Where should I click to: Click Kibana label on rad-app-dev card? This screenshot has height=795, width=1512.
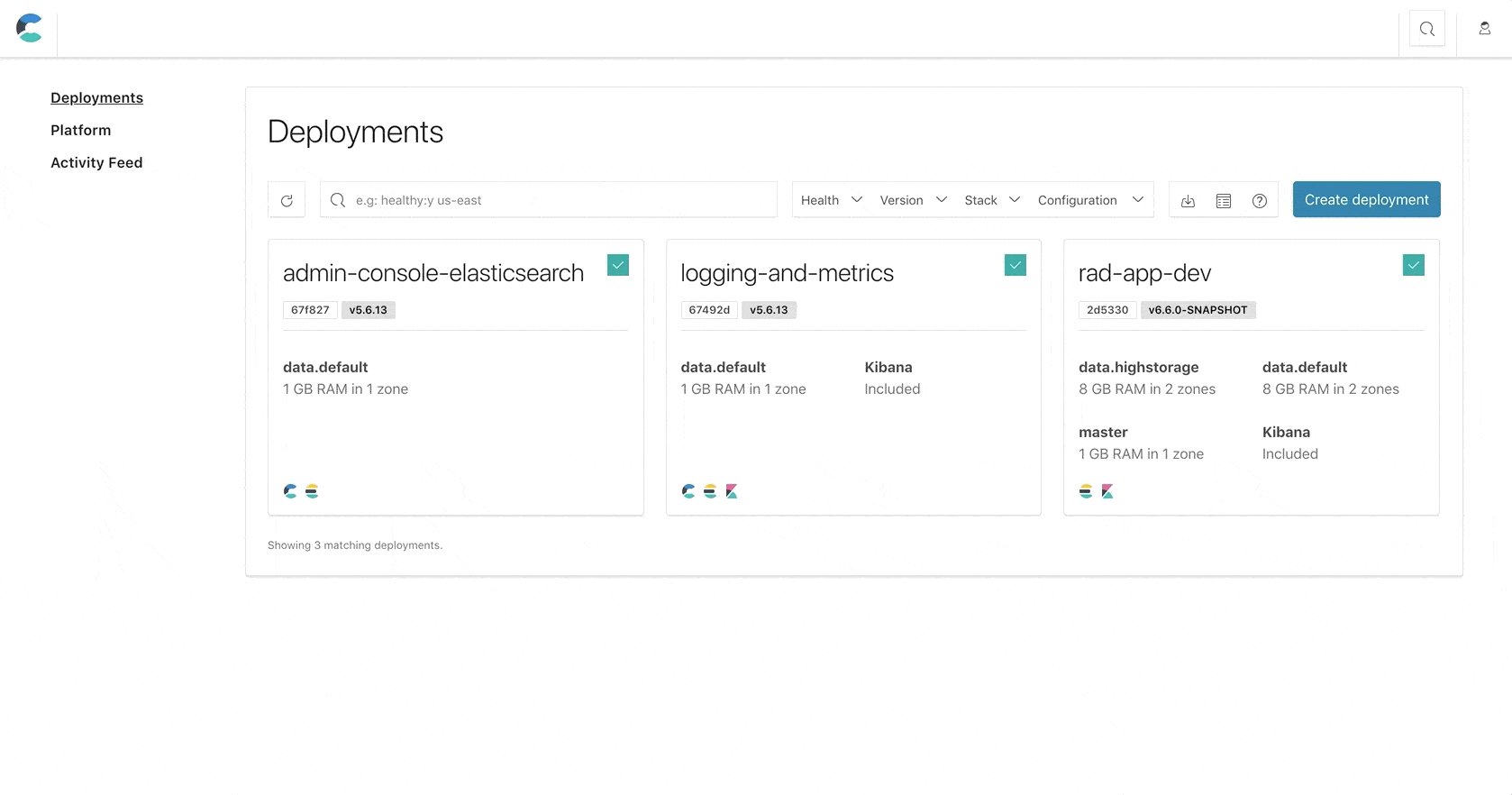pos(1286,432)
